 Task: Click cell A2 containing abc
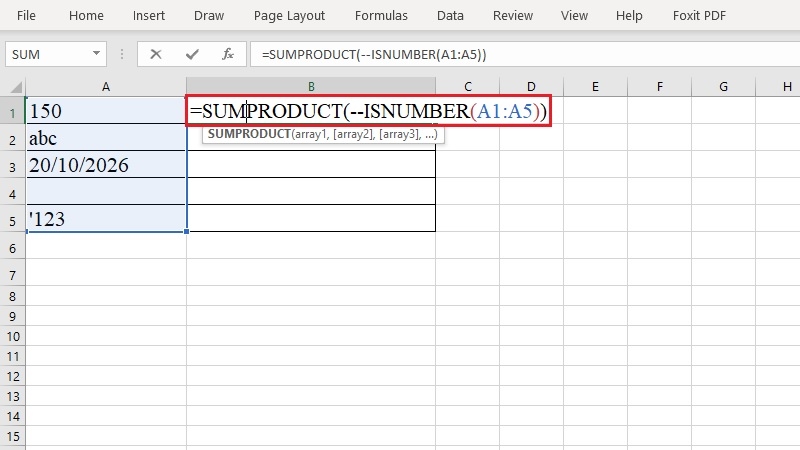tap(106, 138)
